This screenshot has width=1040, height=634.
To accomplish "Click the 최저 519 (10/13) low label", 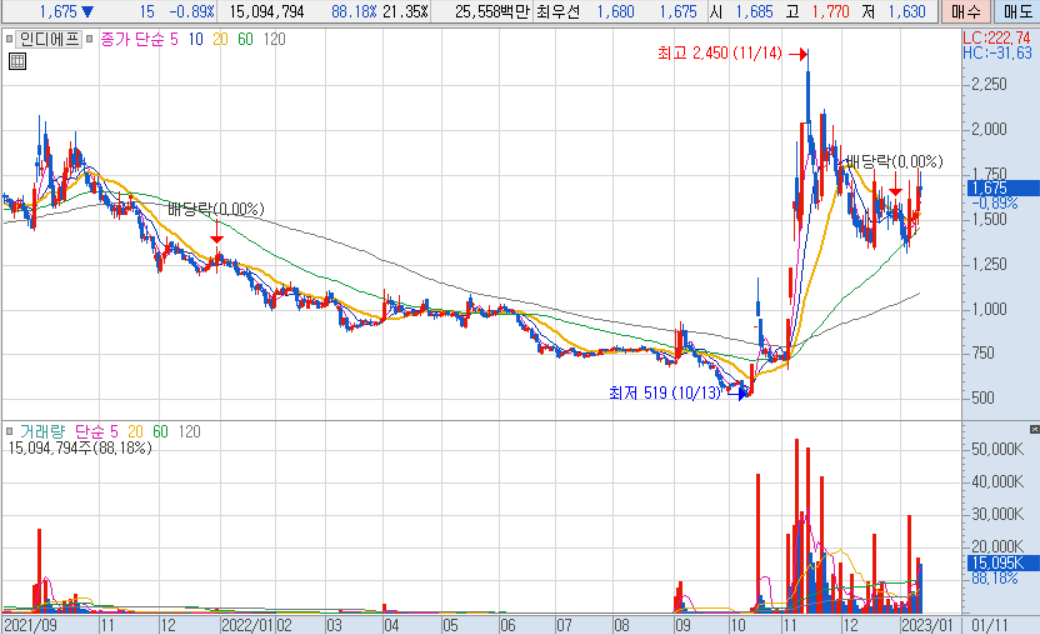I will [x=665, y=393].
